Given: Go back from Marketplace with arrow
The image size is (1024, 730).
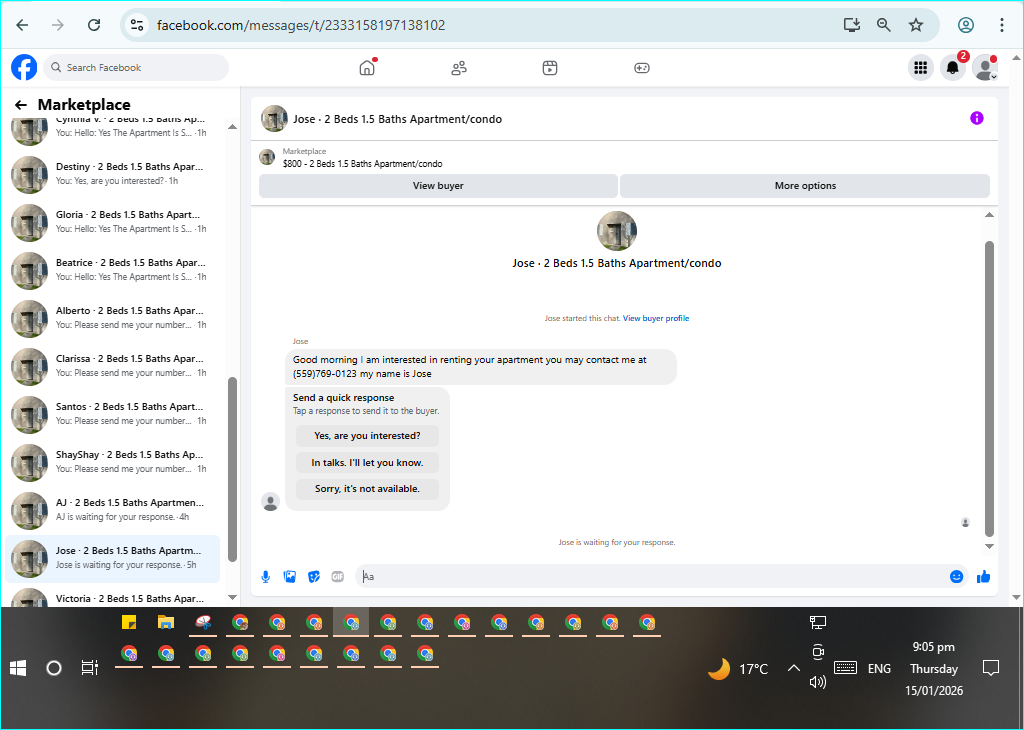Looking at the screenshot, I should tap(21, 104).
